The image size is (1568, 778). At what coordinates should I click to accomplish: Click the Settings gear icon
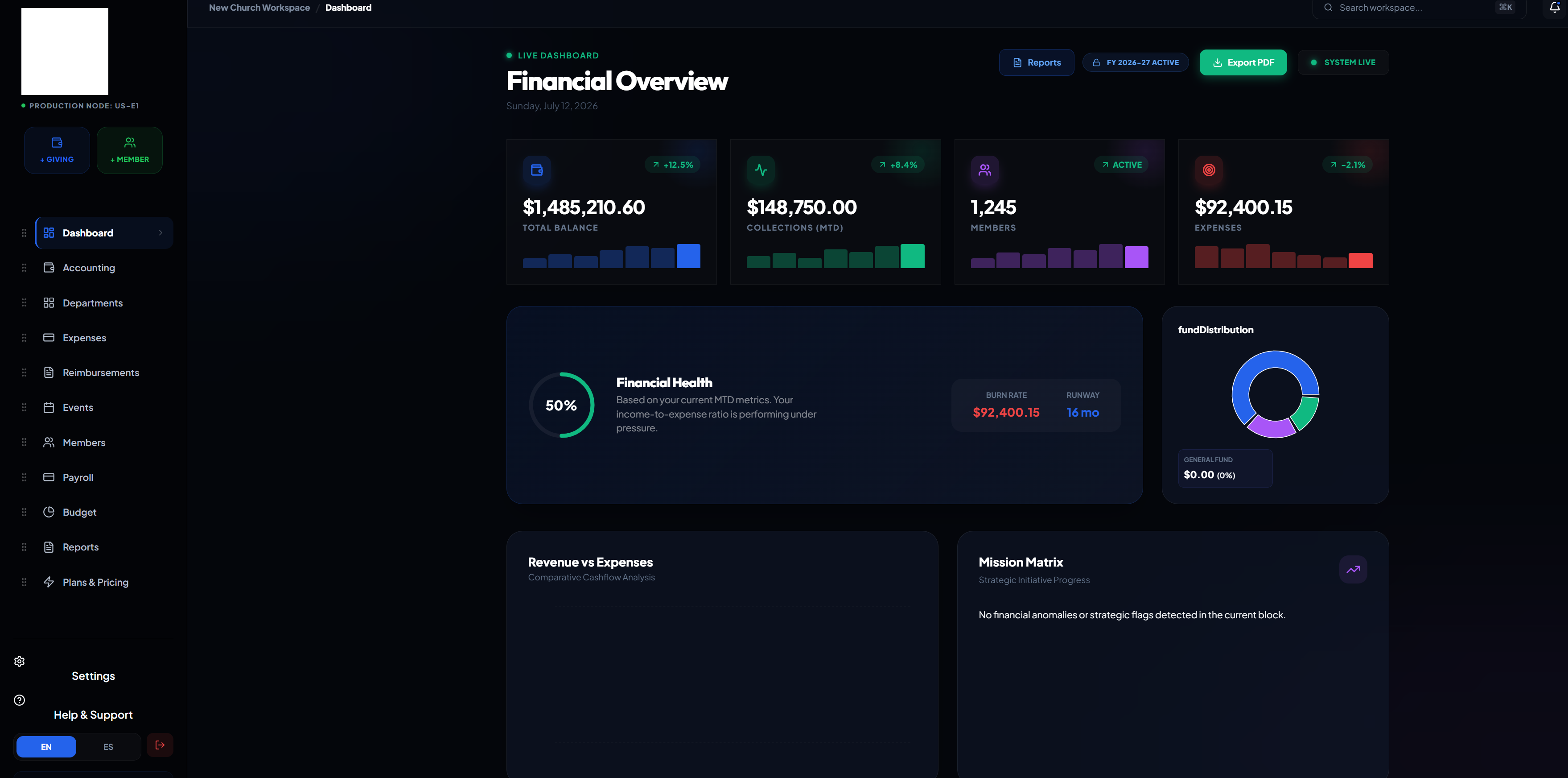20,661
